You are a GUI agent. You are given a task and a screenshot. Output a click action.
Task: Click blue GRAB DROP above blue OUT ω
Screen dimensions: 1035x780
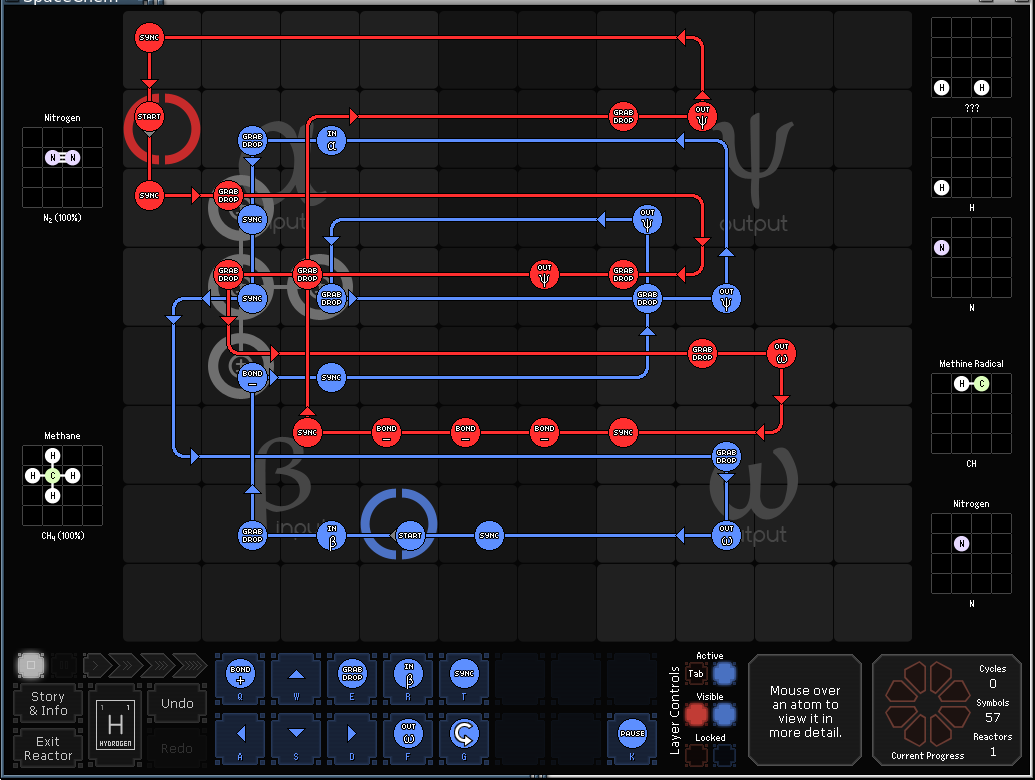point(726,457)
